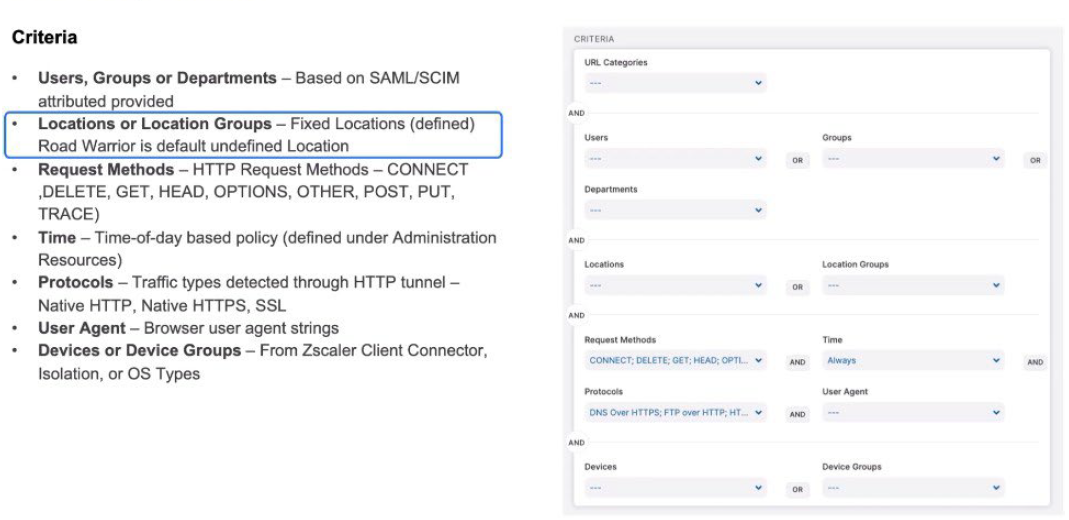The image size is (1069, 520).
Task: Open the Protocols dropdown
Action: coord(675,412)
